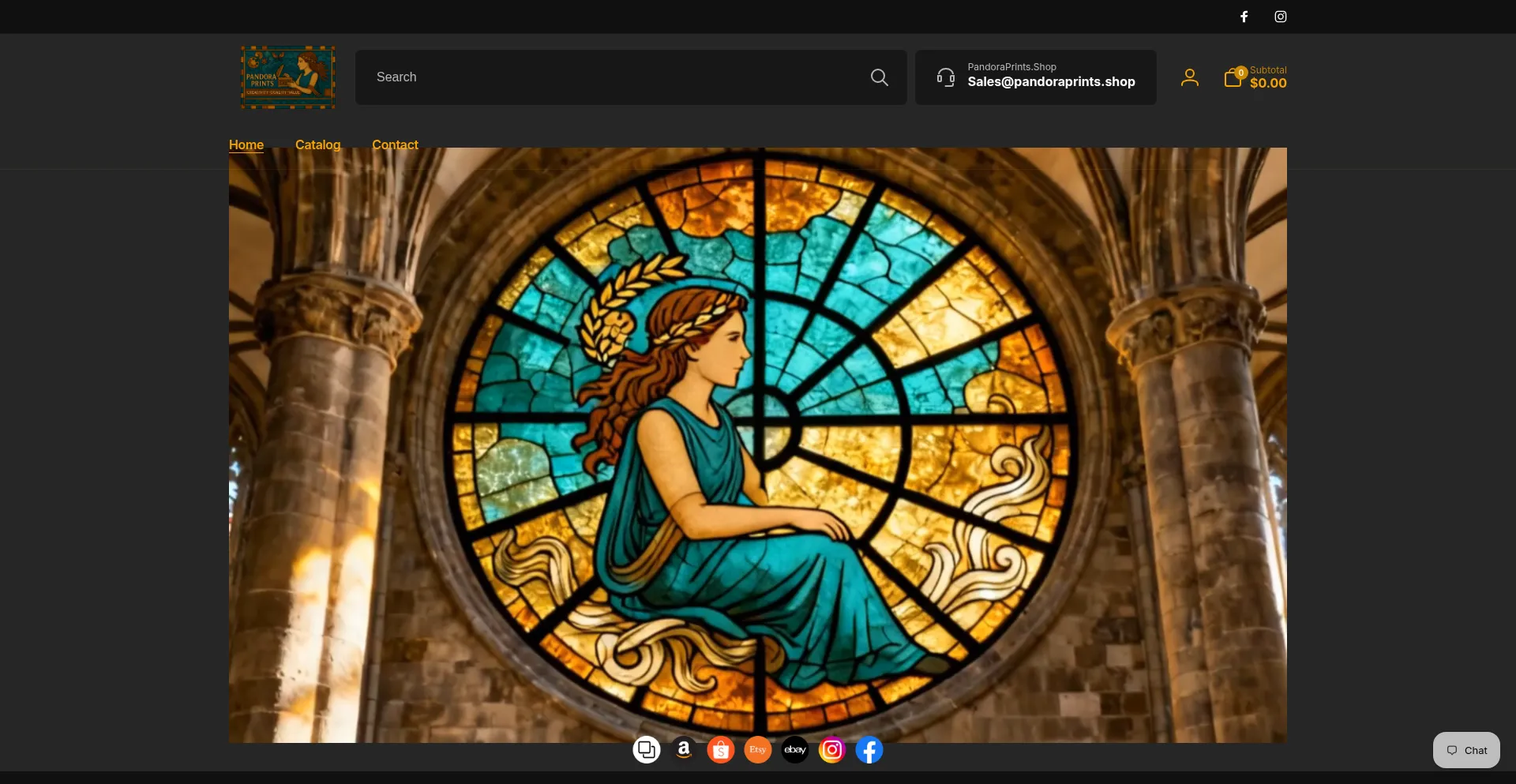Open the Shopee store icon

pos(721,749)
